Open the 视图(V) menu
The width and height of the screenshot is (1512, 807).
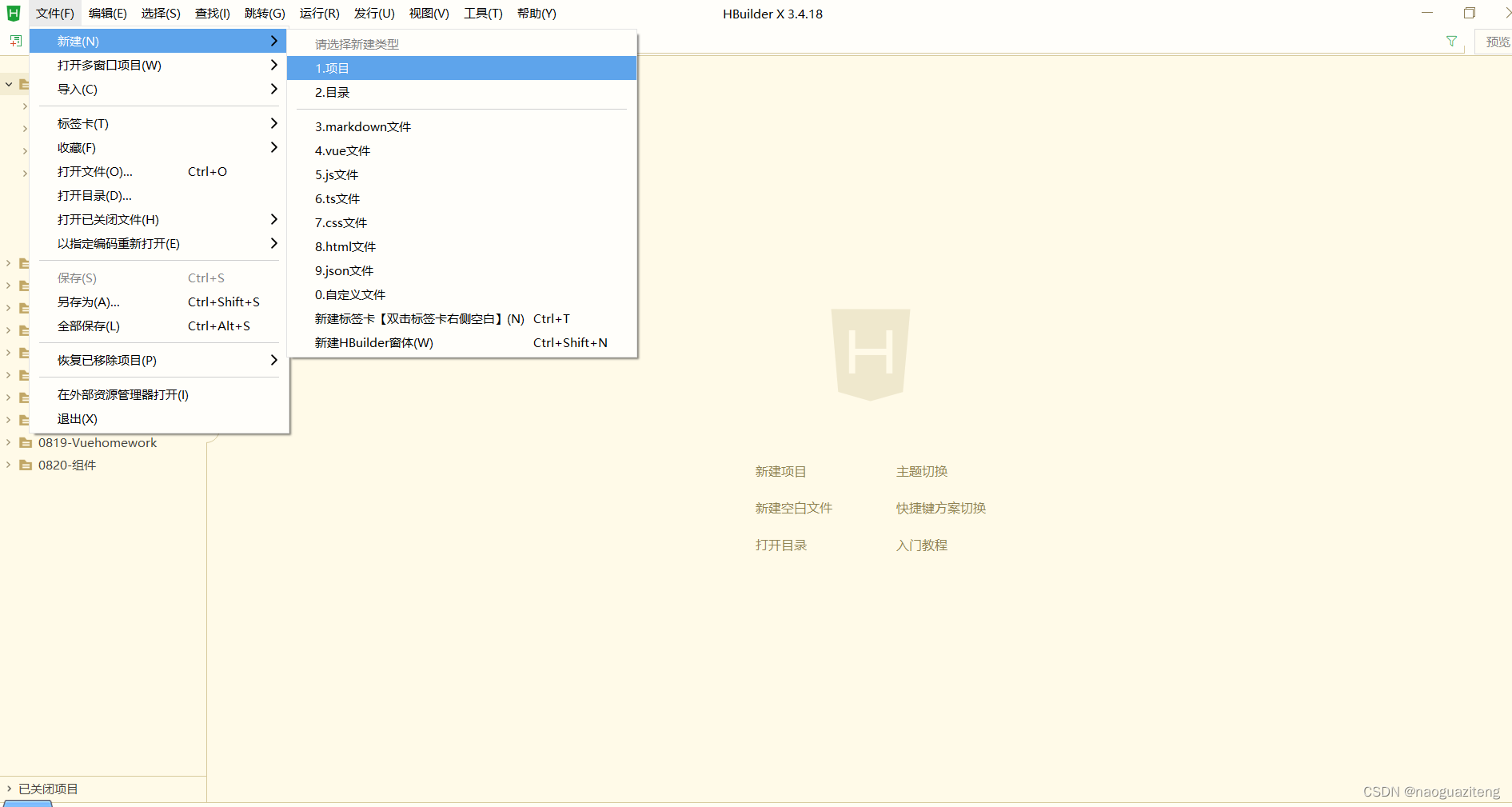(429, 14)
